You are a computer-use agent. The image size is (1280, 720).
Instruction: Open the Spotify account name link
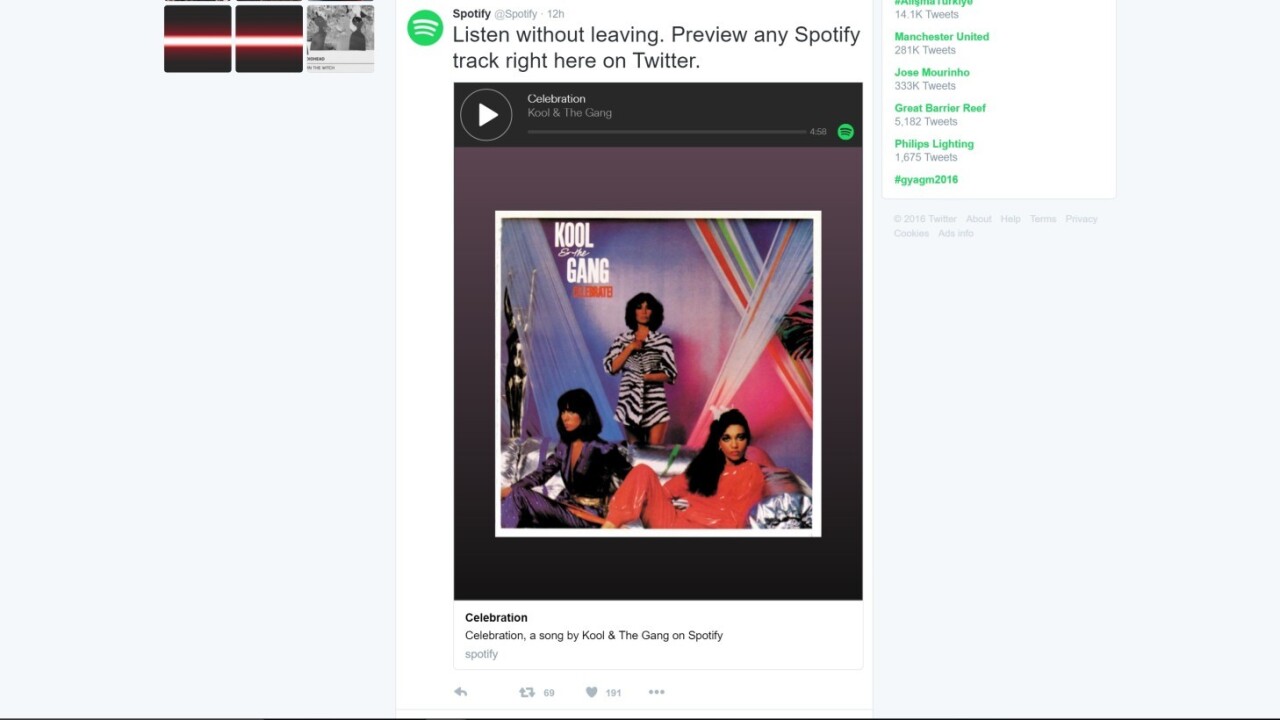471,14
